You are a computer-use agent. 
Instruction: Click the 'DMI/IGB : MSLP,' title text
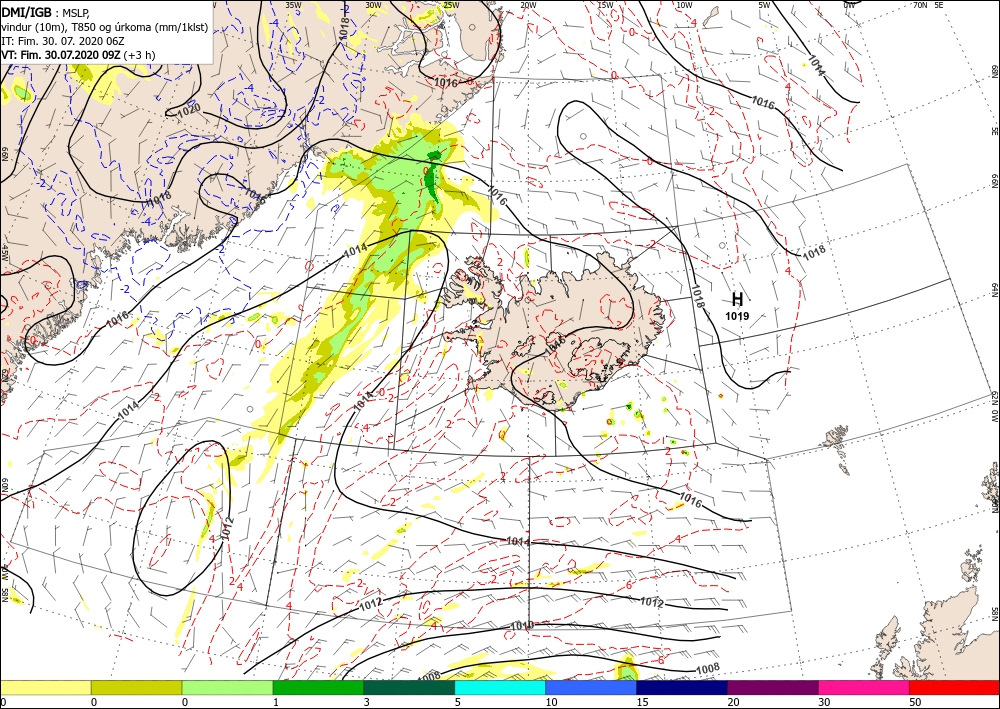point(47,11)
